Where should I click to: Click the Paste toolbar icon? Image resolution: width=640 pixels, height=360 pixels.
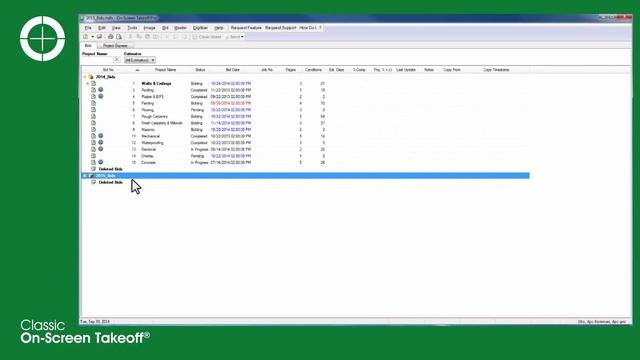coord(148,37)
